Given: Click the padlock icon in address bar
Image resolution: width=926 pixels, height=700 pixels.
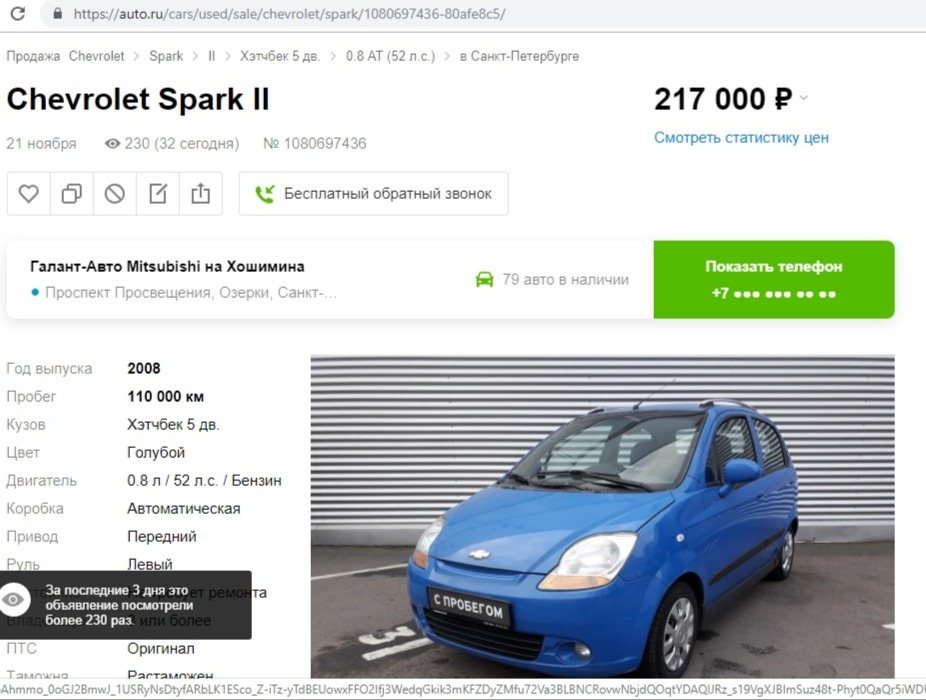Looking at the screenshot, I should (58, 14).
